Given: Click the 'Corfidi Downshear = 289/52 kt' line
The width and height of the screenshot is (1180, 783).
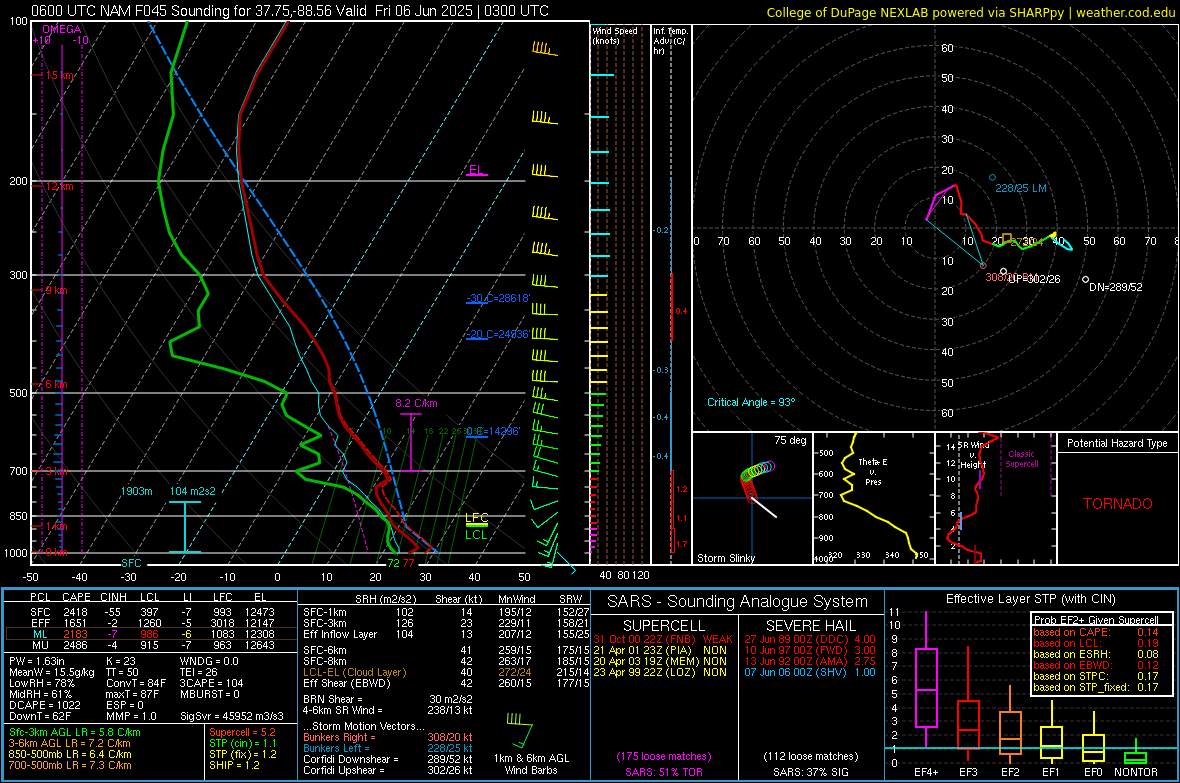Looking at the screenshot, I should click(388, 759).
